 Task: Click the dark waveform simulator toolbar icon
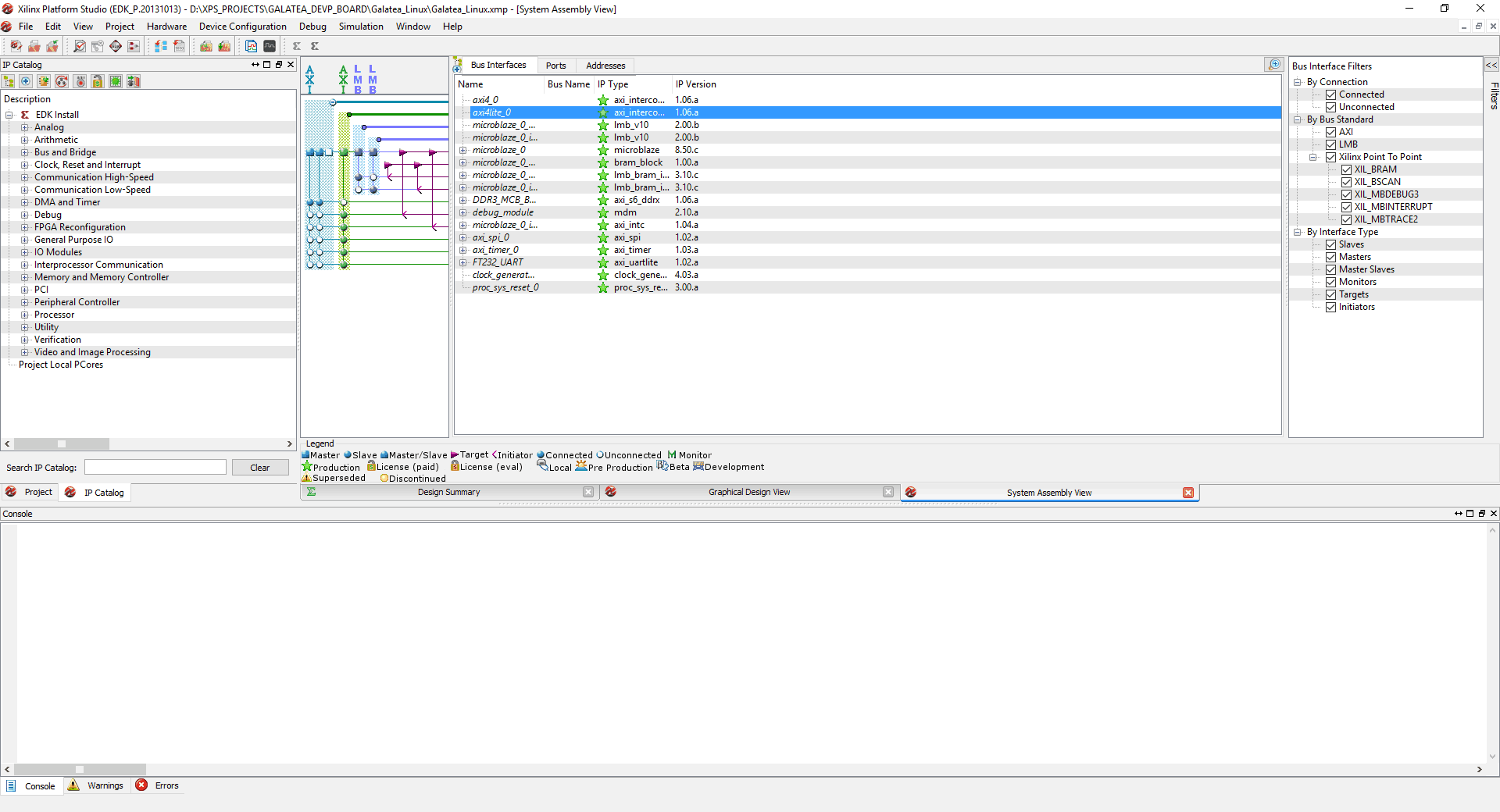(x=270, y=46)
